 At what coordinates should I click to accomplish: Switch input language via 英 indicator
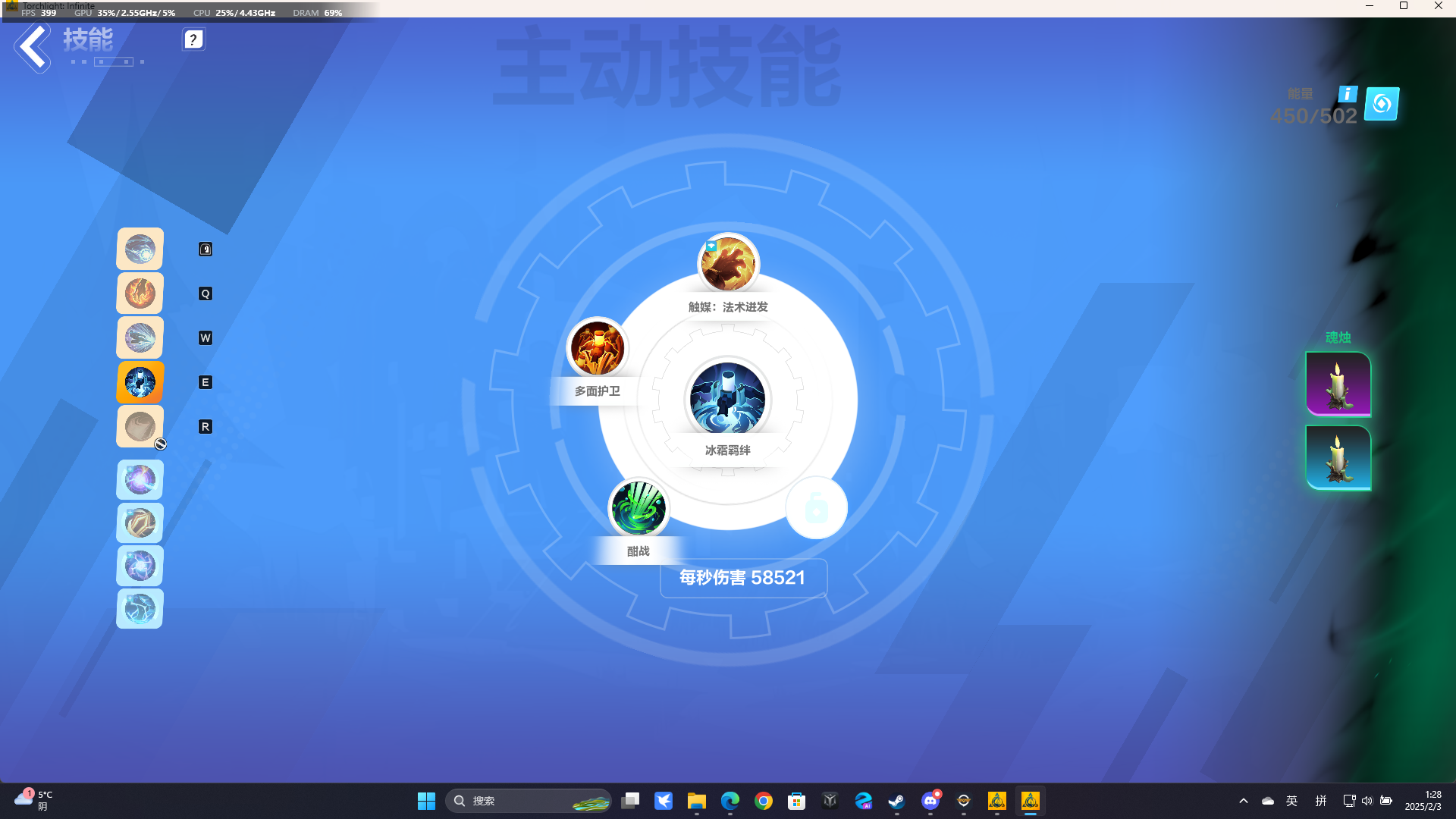click(x=1292, y=801)
